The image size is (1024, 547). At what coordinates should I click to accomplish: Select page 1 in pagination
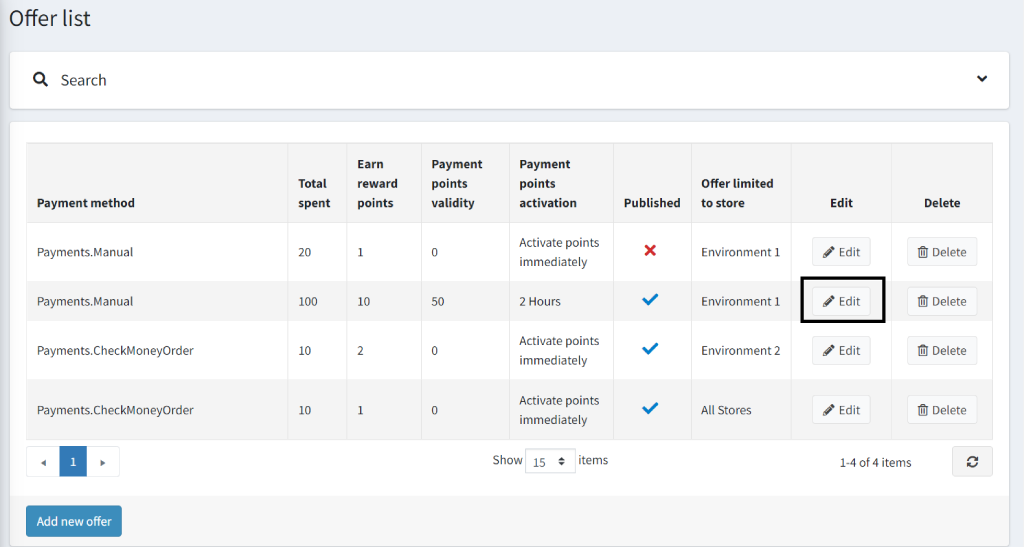73,462
